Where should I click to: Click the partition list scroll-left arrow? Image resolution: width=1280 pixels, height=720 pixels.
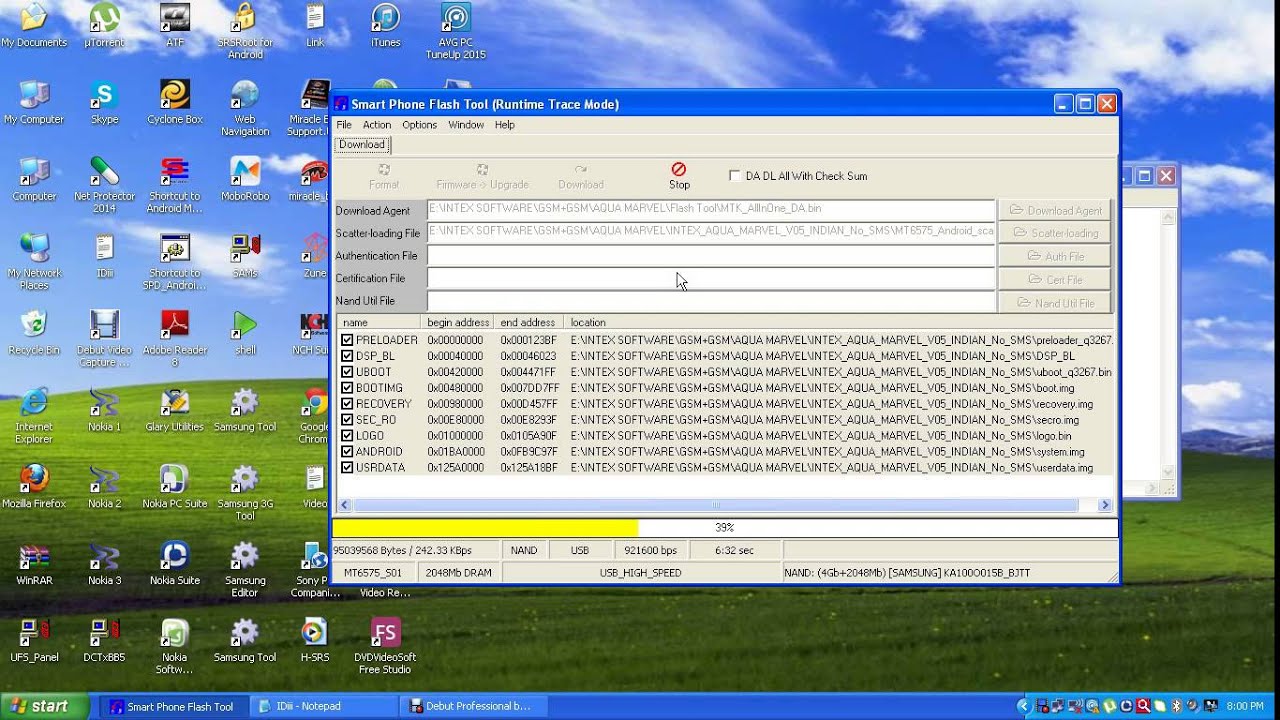(x=344, y=505)
